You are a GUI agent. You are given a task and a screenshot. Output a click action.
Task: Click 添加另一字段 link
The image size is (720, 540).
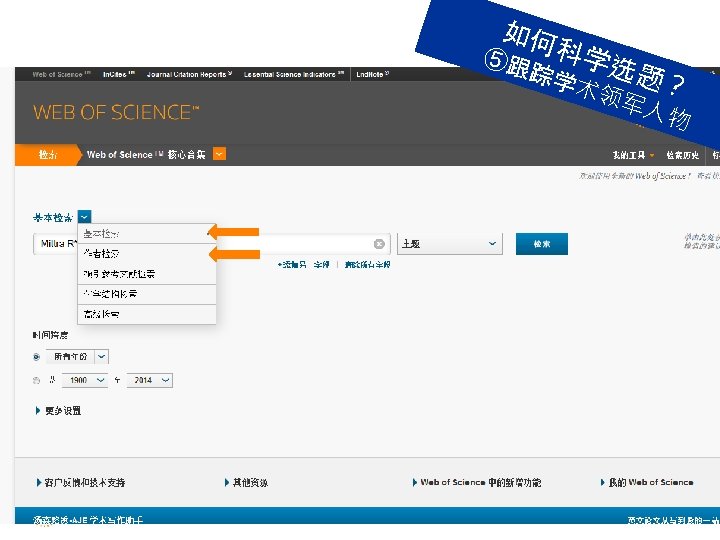[304, 265]
